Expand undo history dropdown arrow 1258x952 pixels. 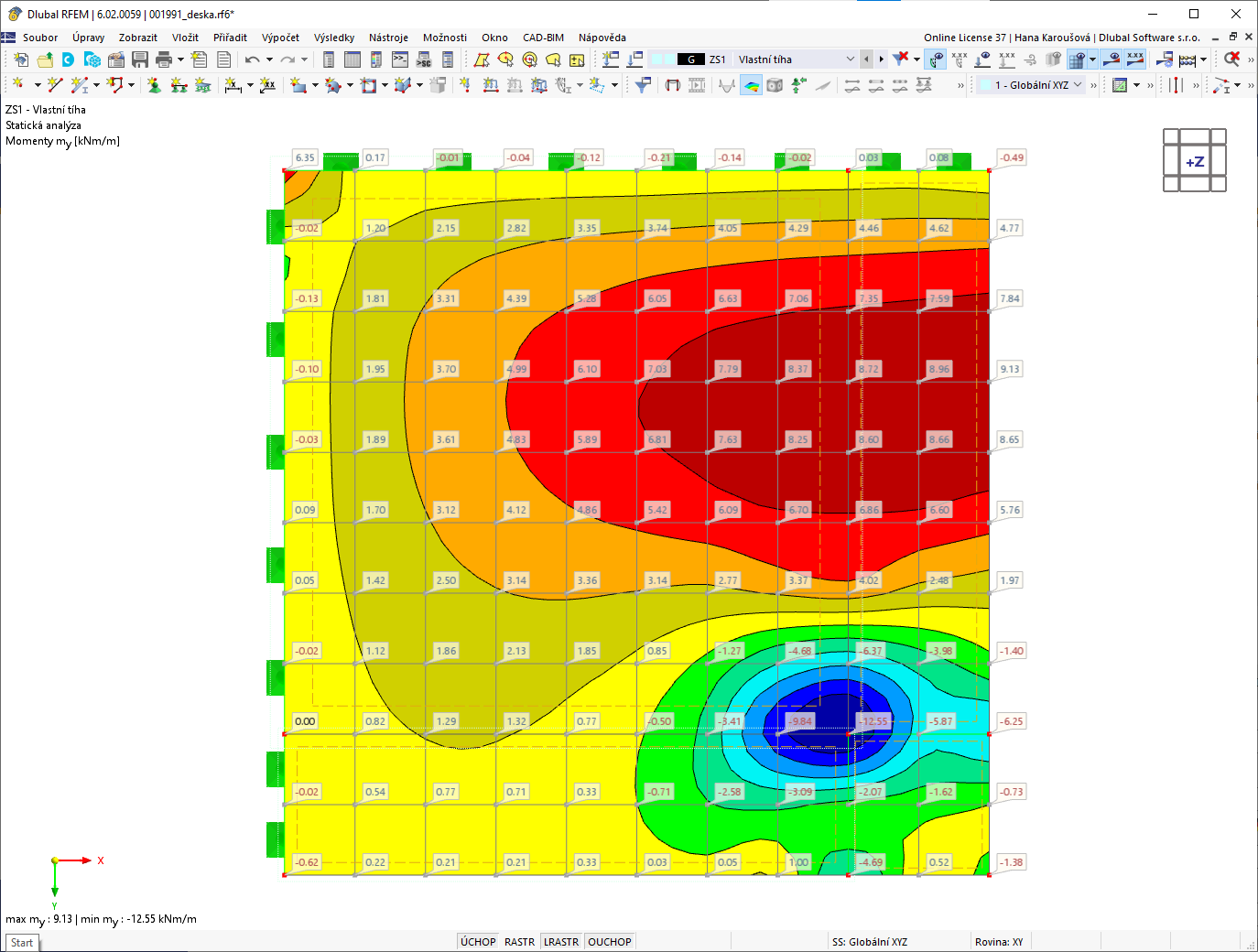tap(269, 59)
